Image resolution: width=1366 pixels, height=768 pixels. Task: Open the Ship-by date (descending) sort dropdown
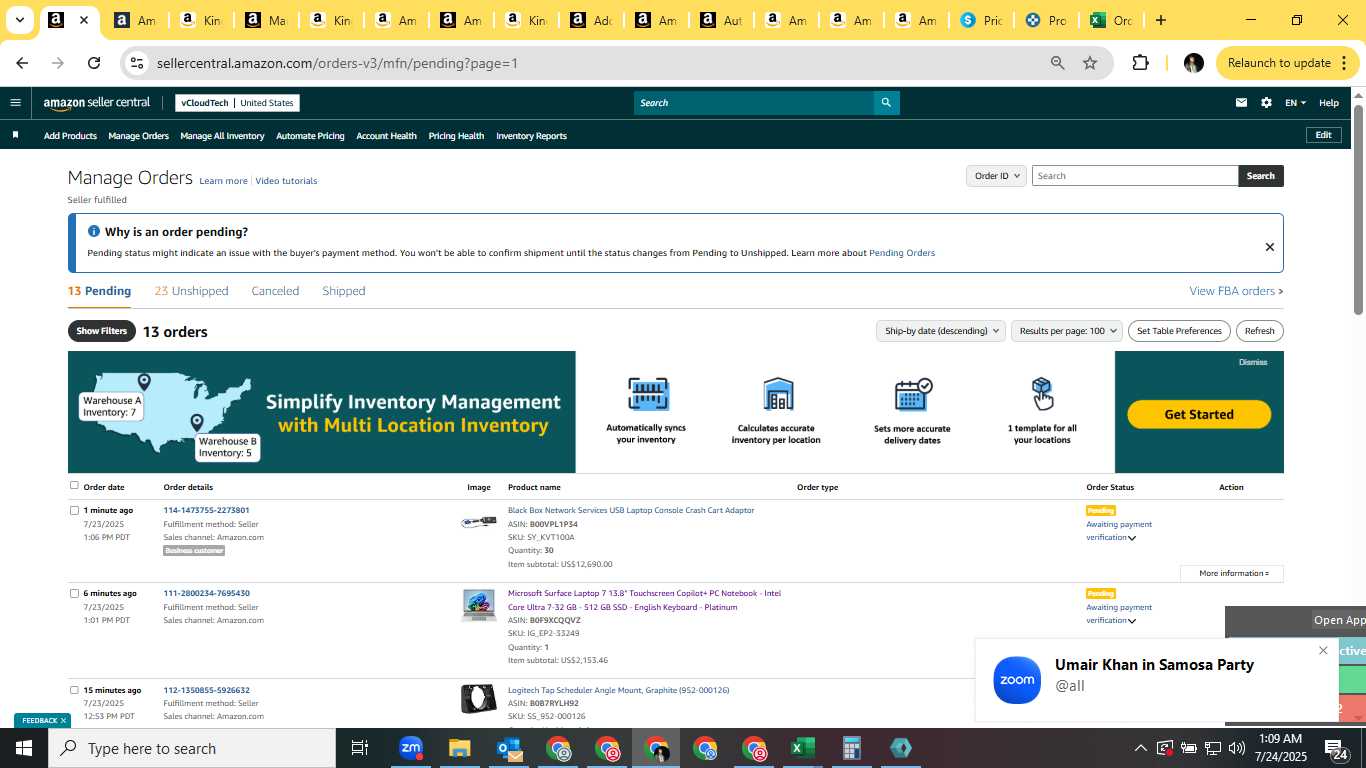tap(940, 331)
